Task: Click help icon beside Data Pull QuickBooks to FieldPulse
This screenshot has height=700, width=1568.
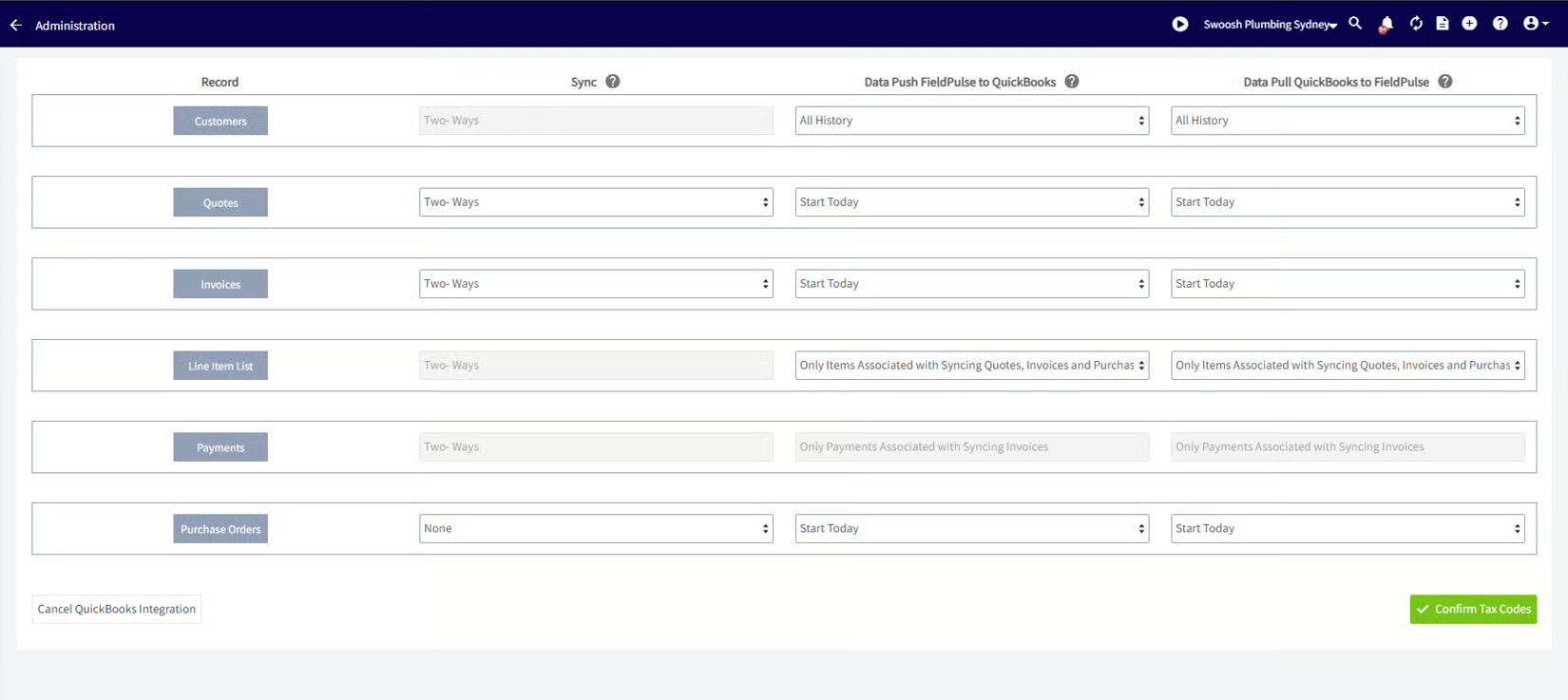Action: pos(1445,82)
